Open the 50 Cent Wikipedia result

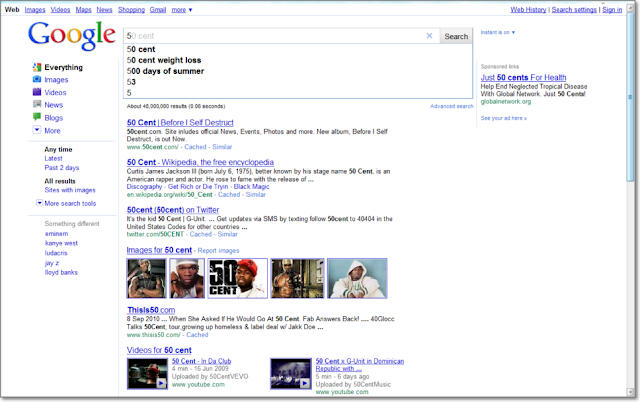[200, 162]
